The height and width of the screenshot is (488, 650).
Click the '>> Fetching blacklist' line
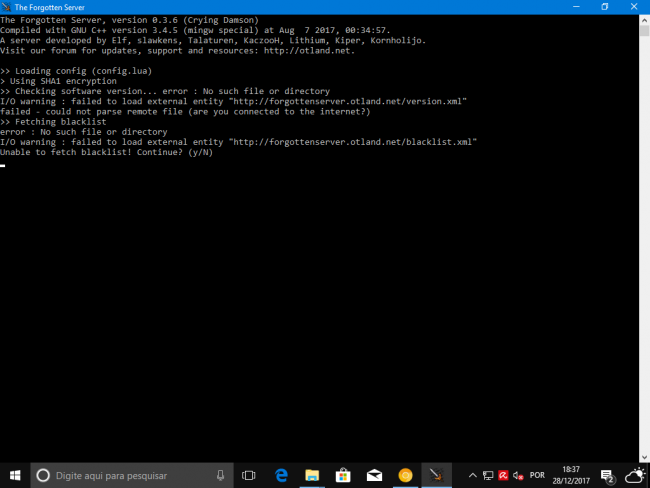pyautogui.click(x=53, y=121)
